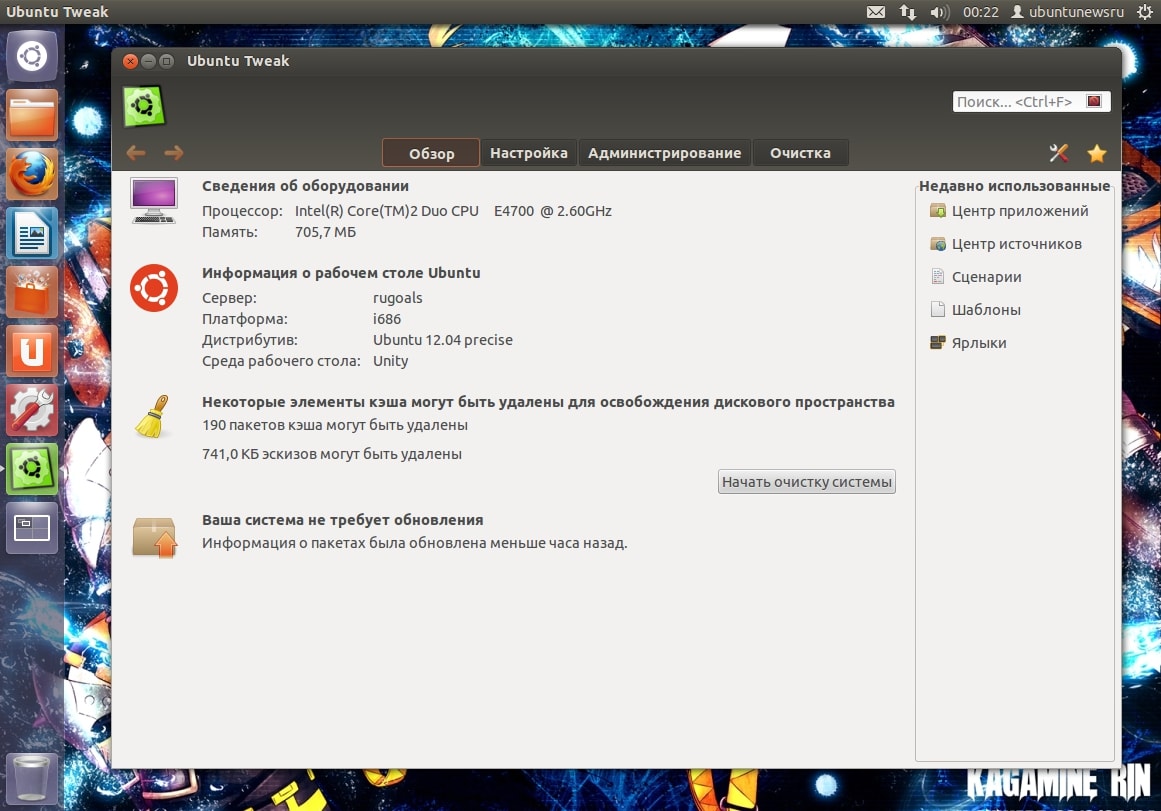The width and height of the screenshot is (1161, 811).
Task: Open LibreOffice Writer from the launcher
Action: coord(32,233)
